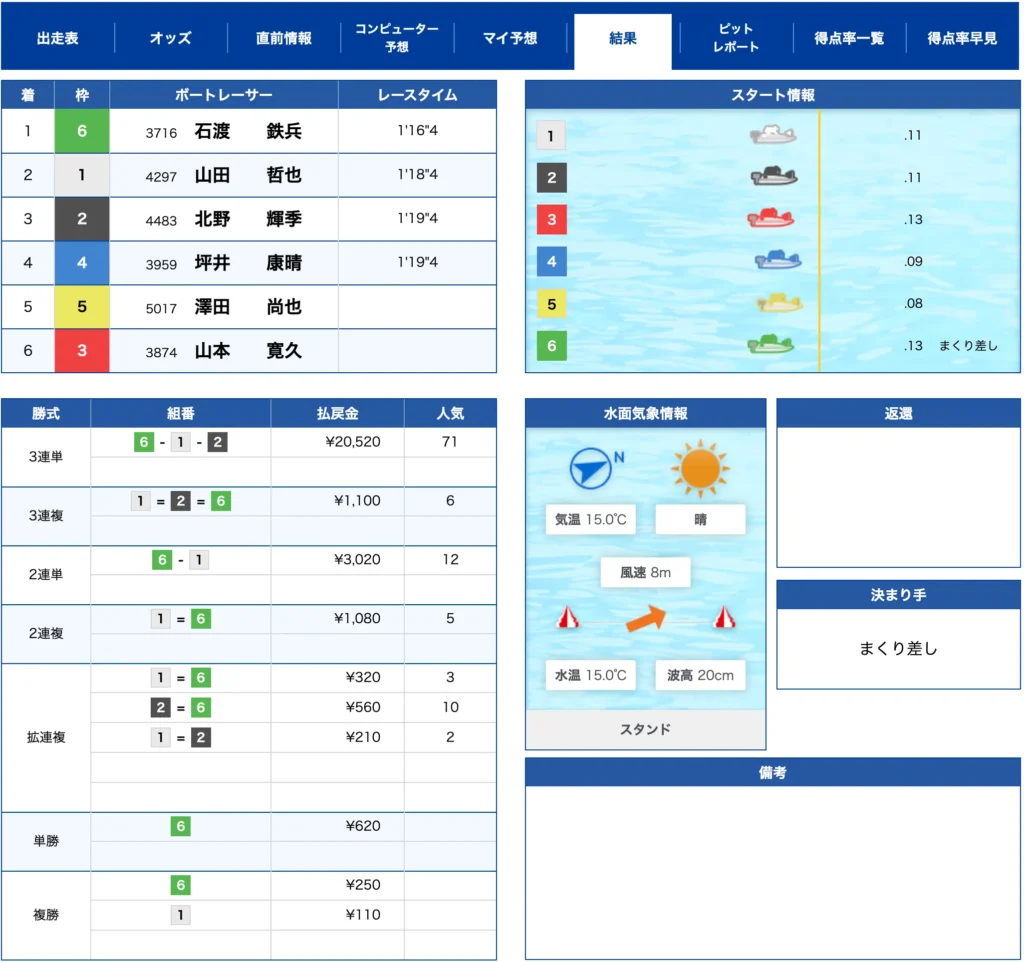Switch to the オッズ tab
Viewport: 1024px width, 962px height.
171,38
